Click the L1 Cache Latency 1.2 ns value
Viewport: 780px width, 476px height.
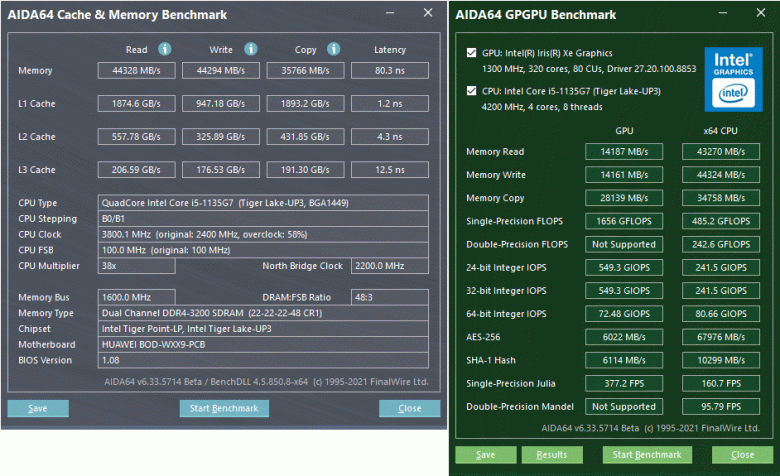point(389,103)
